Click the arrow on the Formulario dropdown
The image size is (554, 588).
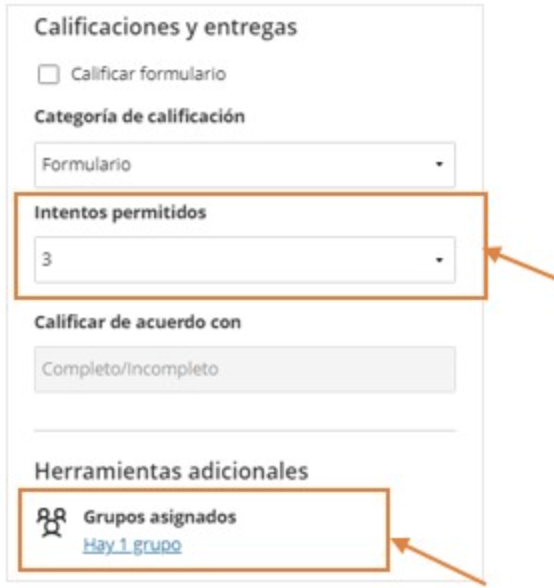coord(439,164)
